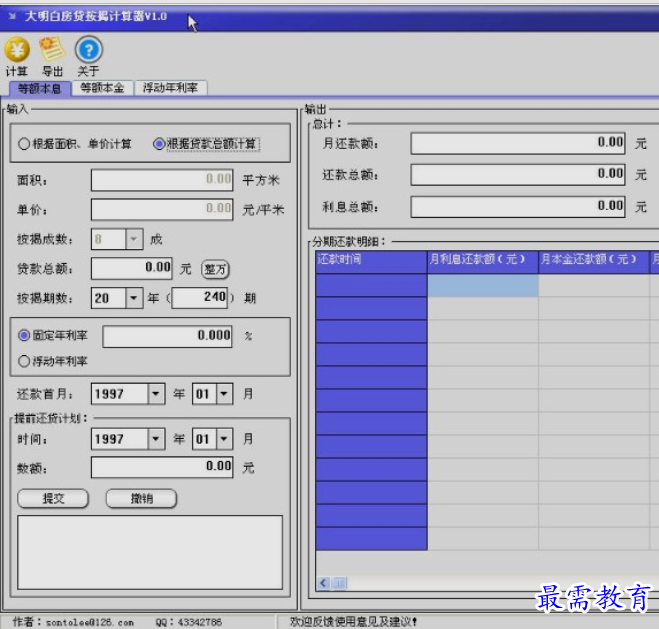Click the 还款时间 column header
The height and width of the screenshot is (629, 659).
[x=372, y=262]
